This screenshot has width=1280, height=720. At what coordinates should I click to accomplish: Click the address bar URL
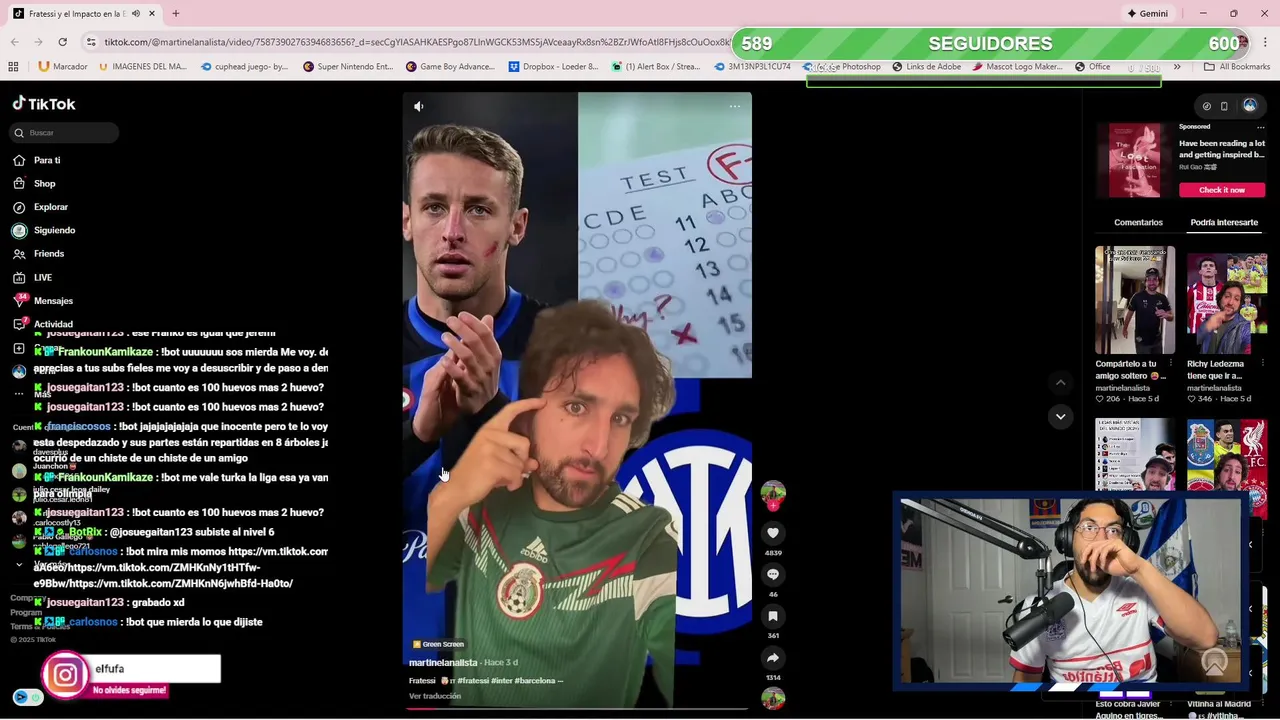416,42
